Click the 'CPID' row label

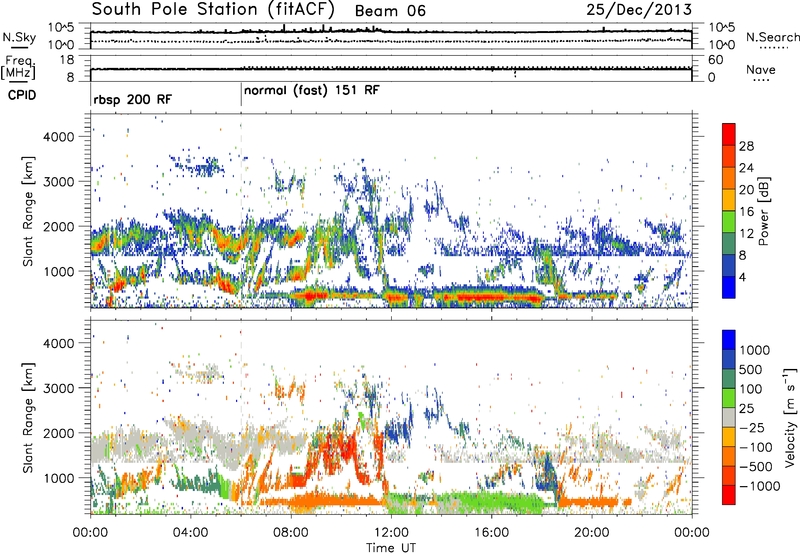(x=22, y=95)
